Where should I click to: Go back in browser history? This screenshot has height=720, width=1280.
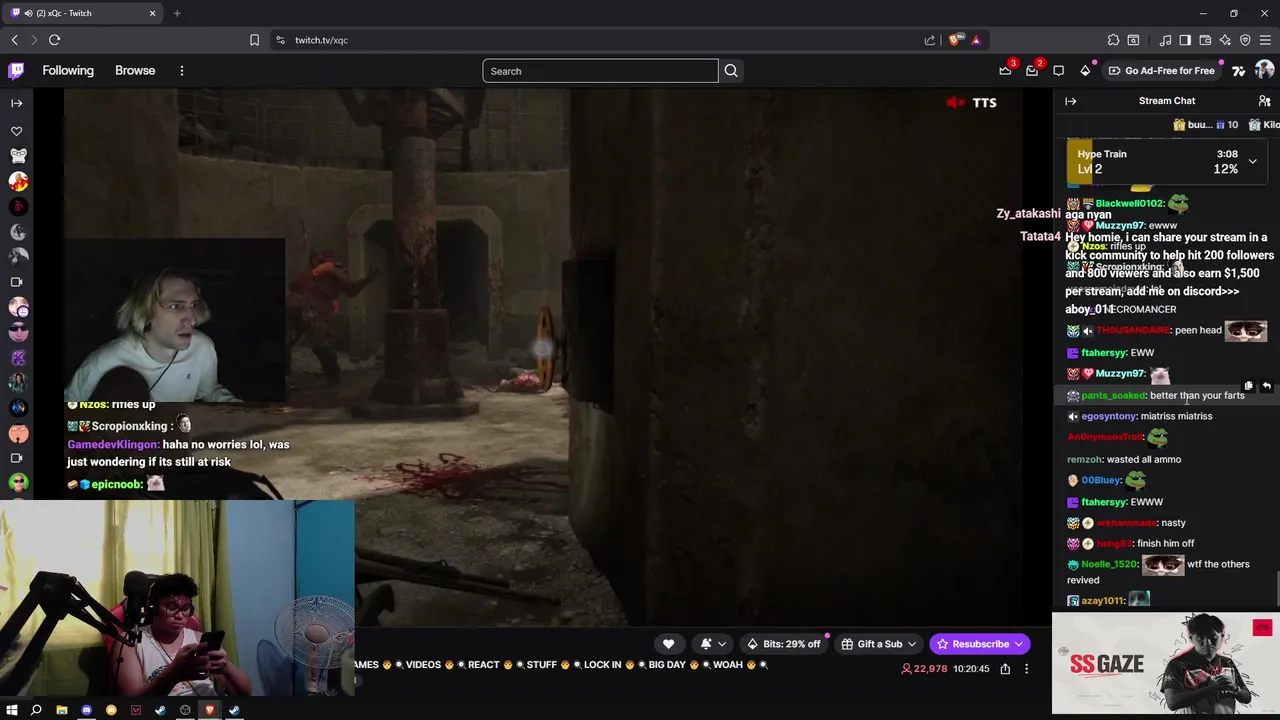(14, 40)
